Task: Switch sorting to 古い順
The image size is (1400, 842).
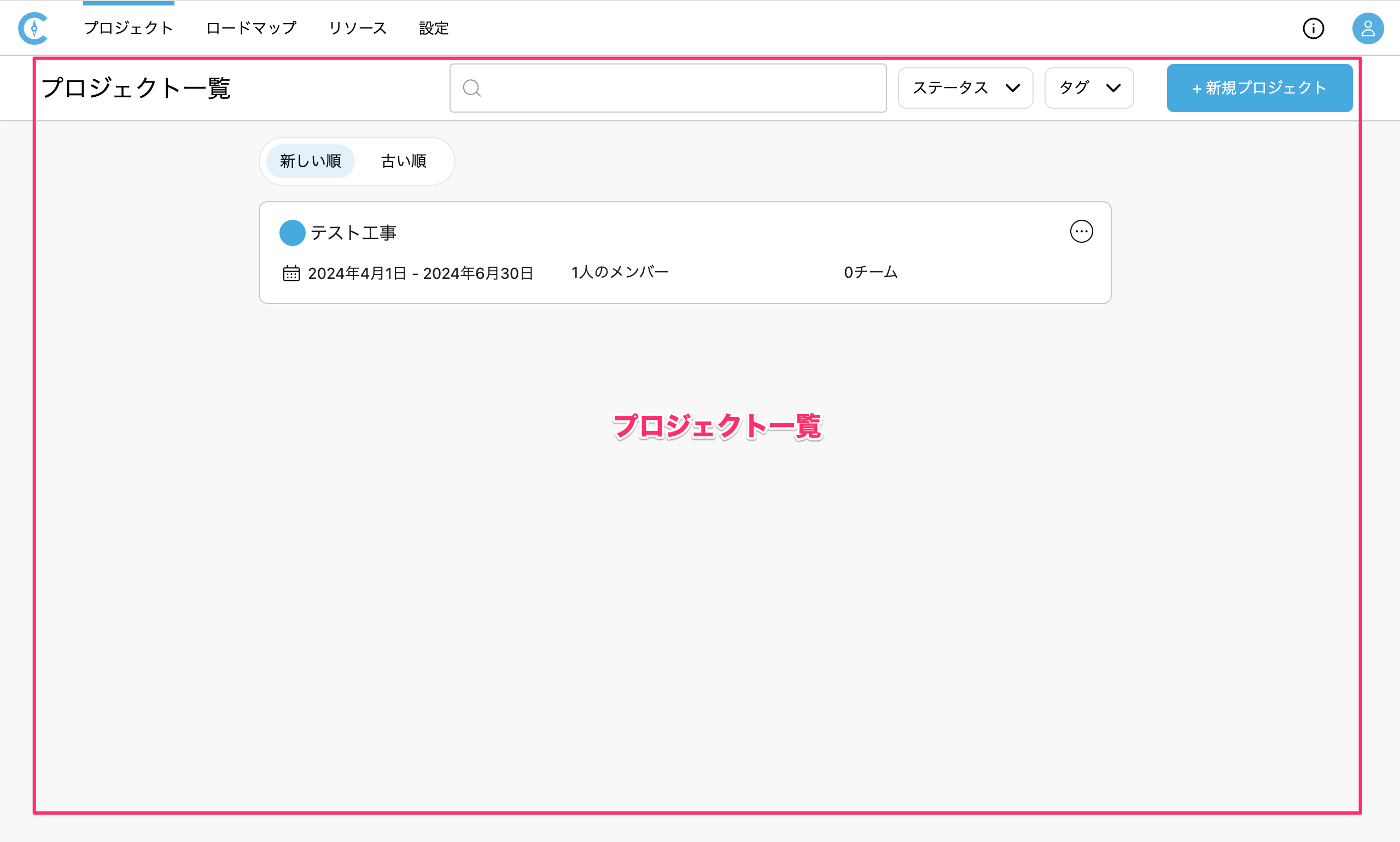Action: (x=404, y=161)
